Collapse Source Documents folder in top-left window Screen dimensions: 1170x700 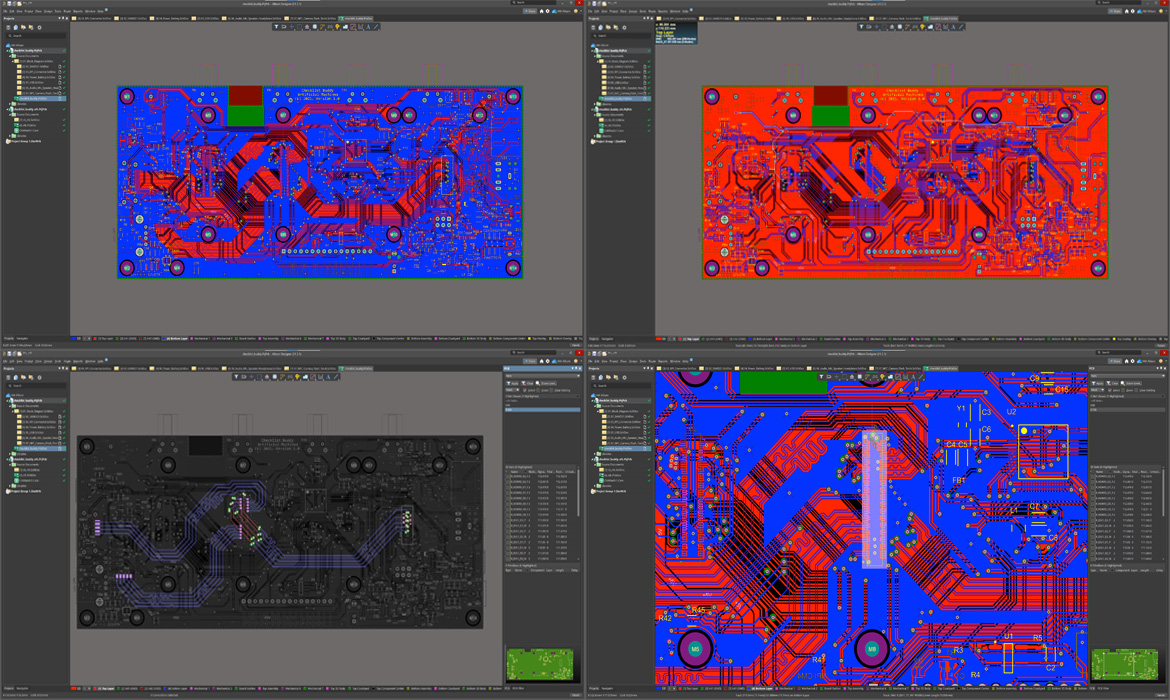tap(10, 56)
